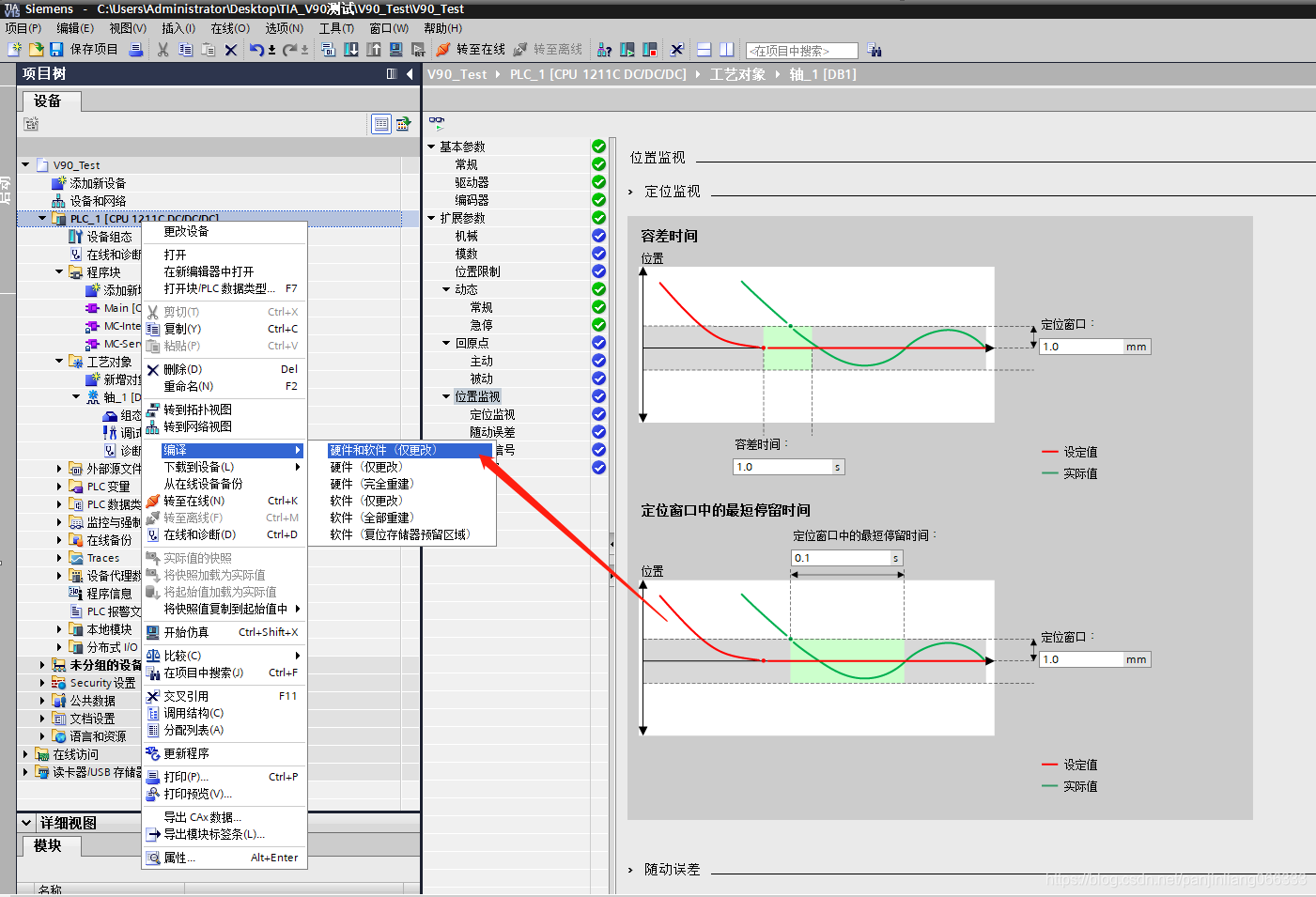Select 开始仿真 in context menu
The height and width of the screenshot is (897, 1316).
(x=224, y=632)
